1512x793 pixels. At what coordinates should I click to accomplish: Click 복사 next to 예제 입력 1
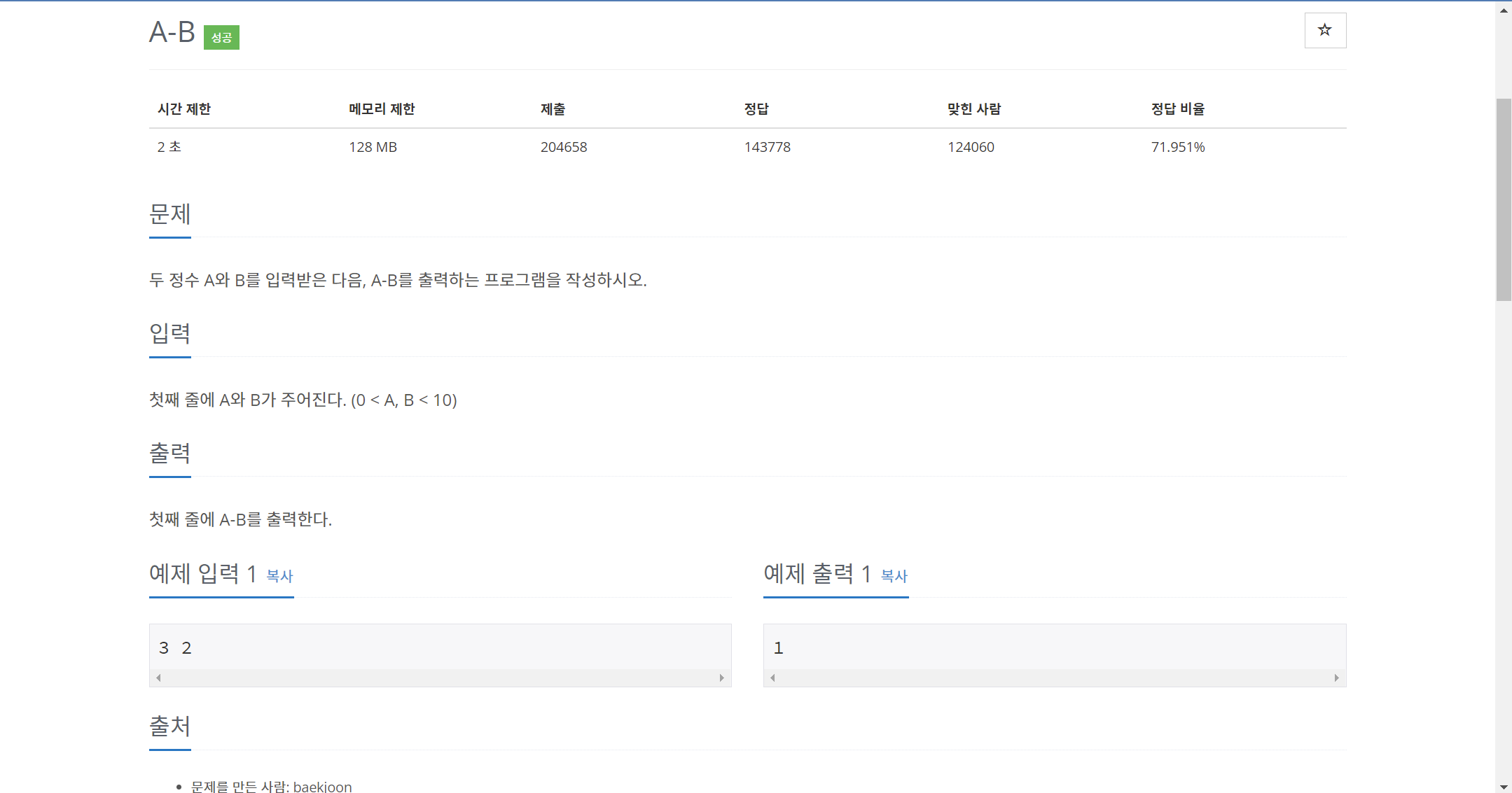point(279,576)
